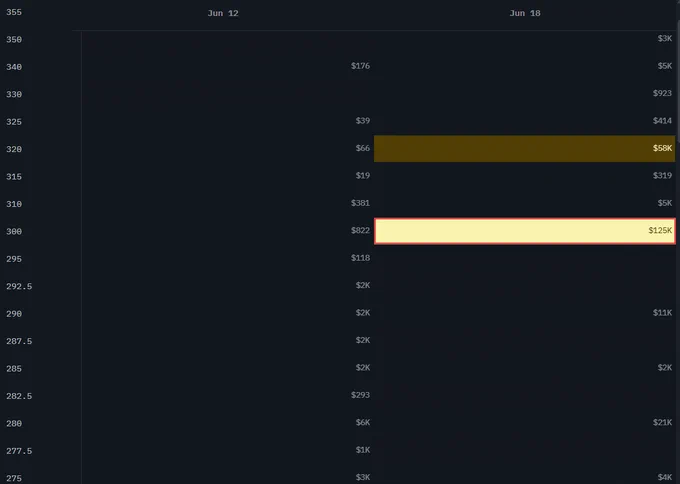Screen dimensions: 680x484
Task: Click the $21K cell at strike 280
Action: [x=662, y=422]
